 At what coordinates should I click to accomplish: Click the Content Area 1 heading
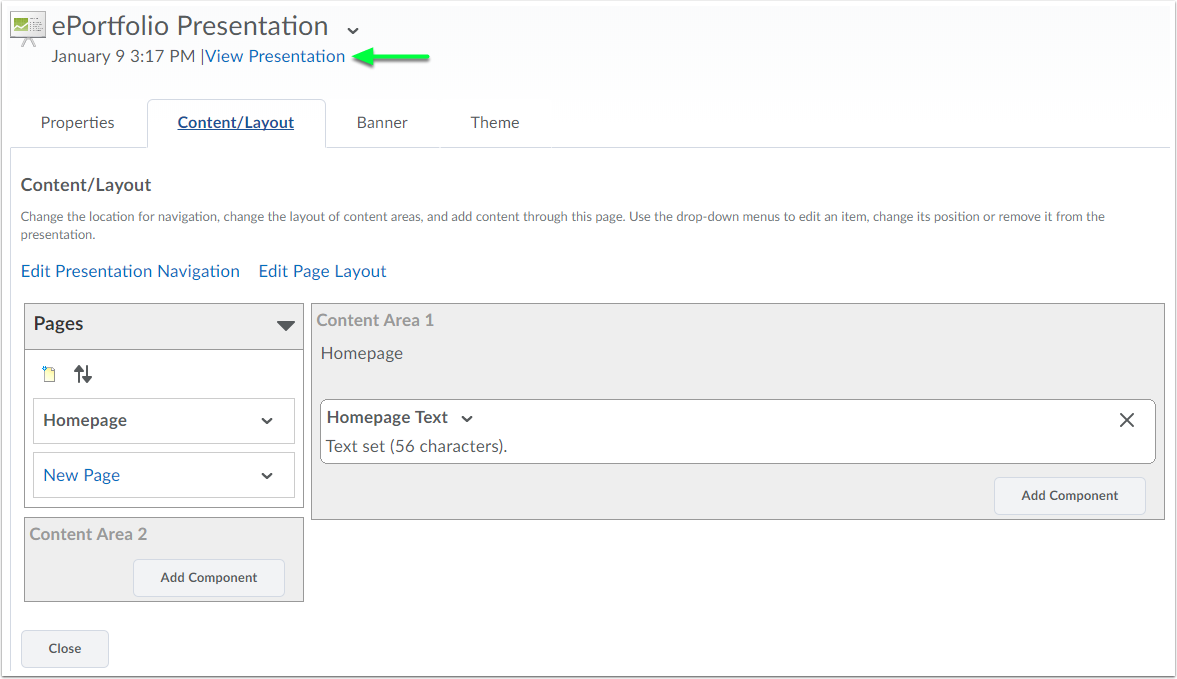[375, 320]
